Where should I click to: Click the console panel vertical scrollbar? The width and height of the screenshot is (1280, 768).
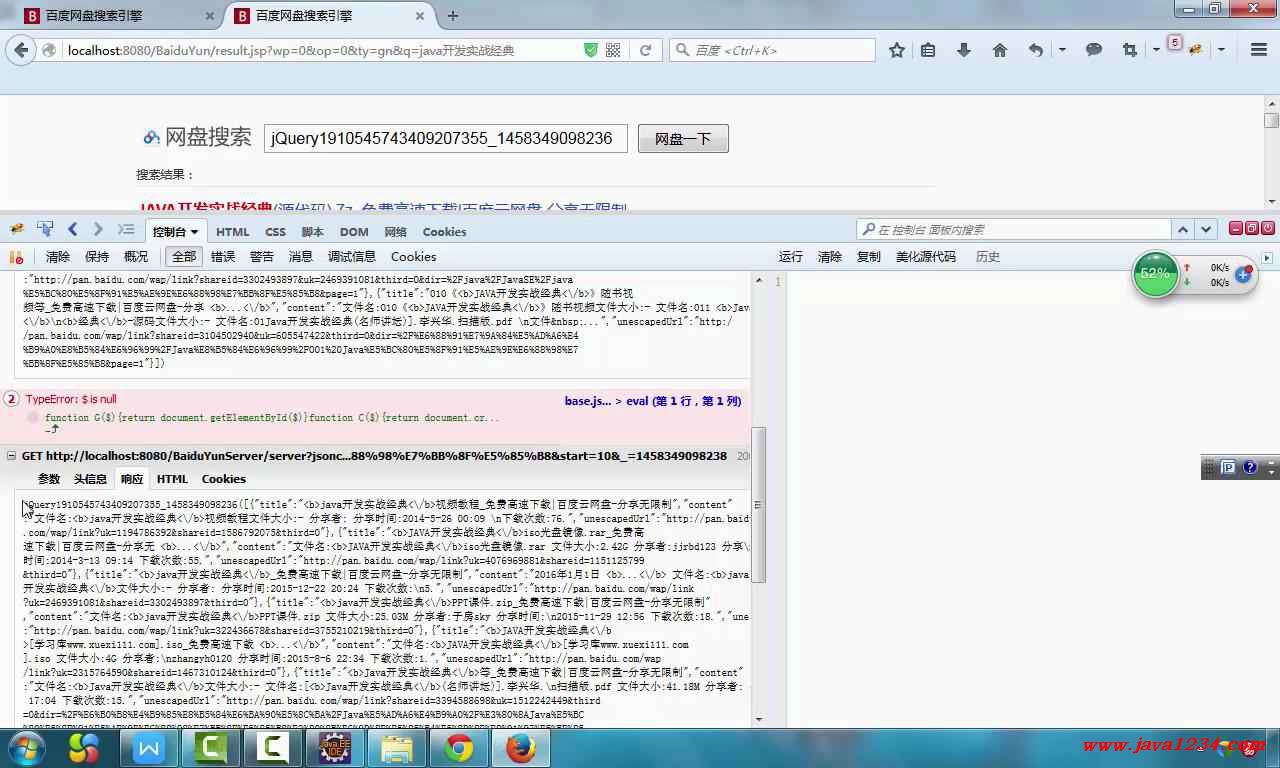point(759,505)
